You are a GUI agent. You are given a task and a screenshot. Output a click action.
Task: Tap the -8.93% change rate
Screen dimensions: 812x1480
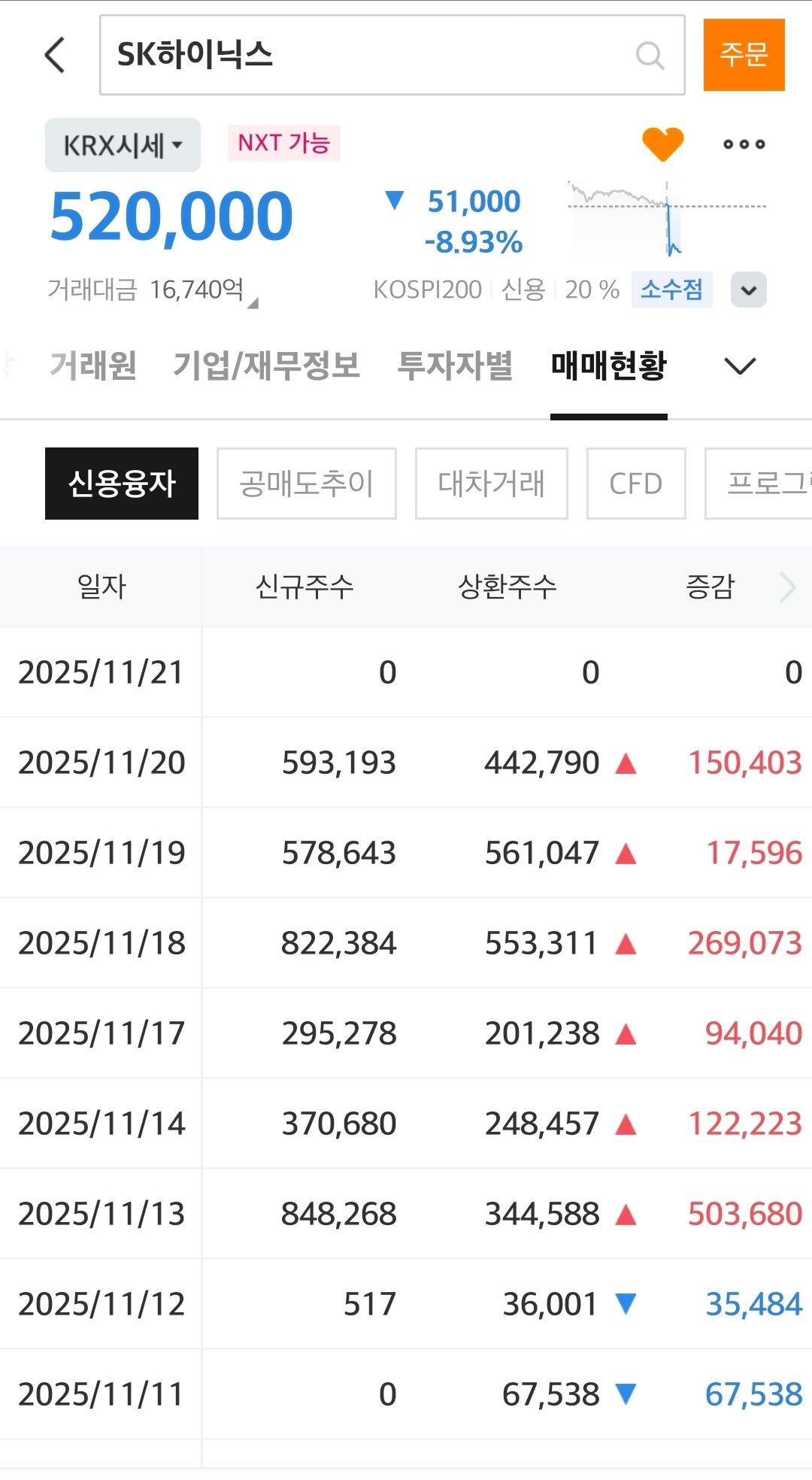click(x=474, y=243)
